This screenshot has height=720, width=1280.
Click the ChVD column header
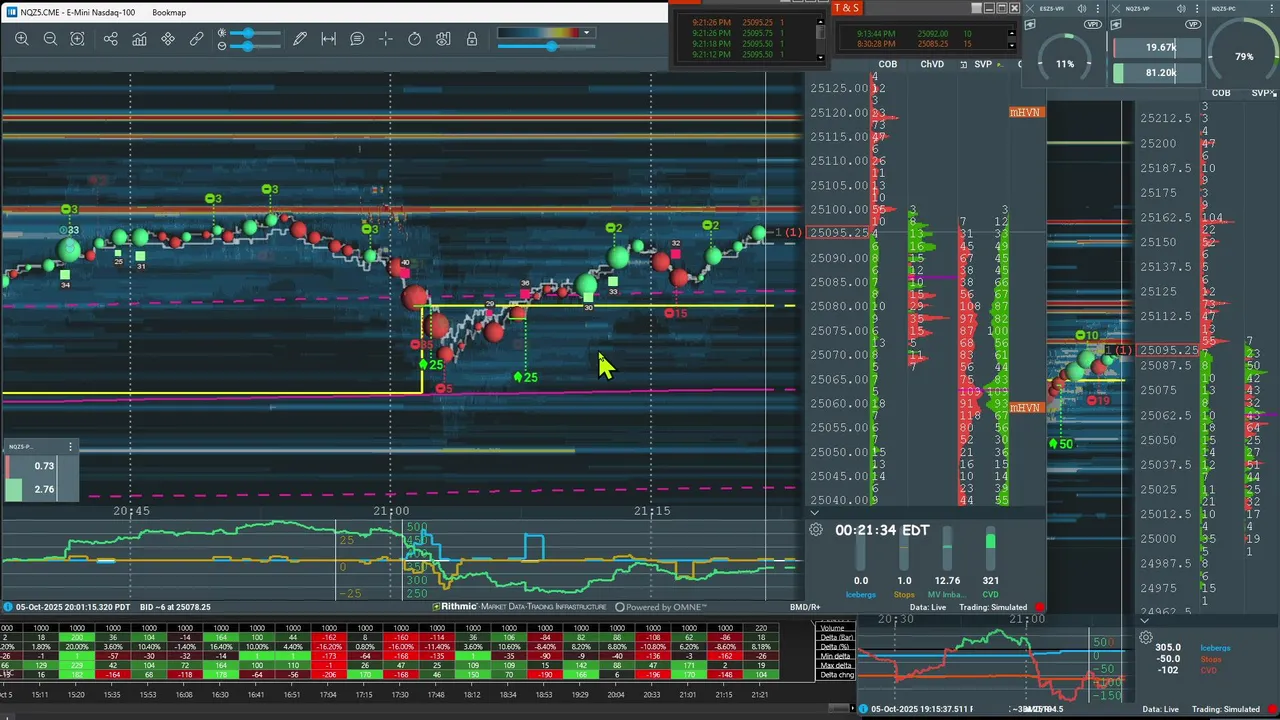coord(931,64)
